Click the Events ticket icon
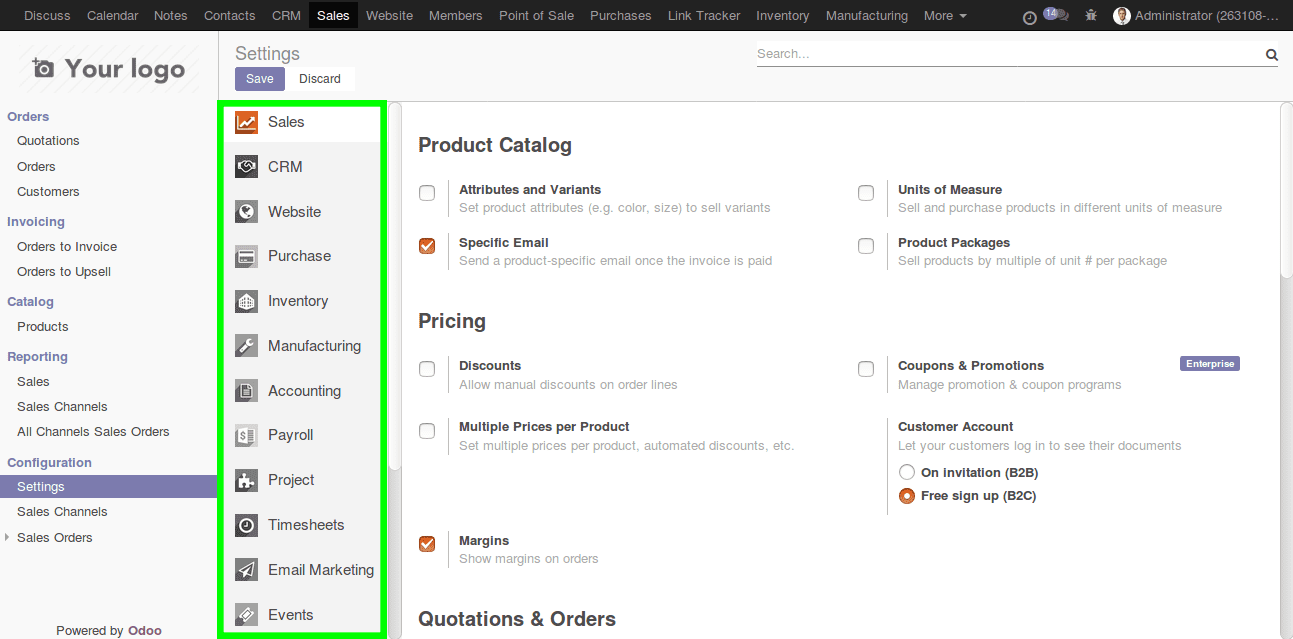 pos(246,615)
